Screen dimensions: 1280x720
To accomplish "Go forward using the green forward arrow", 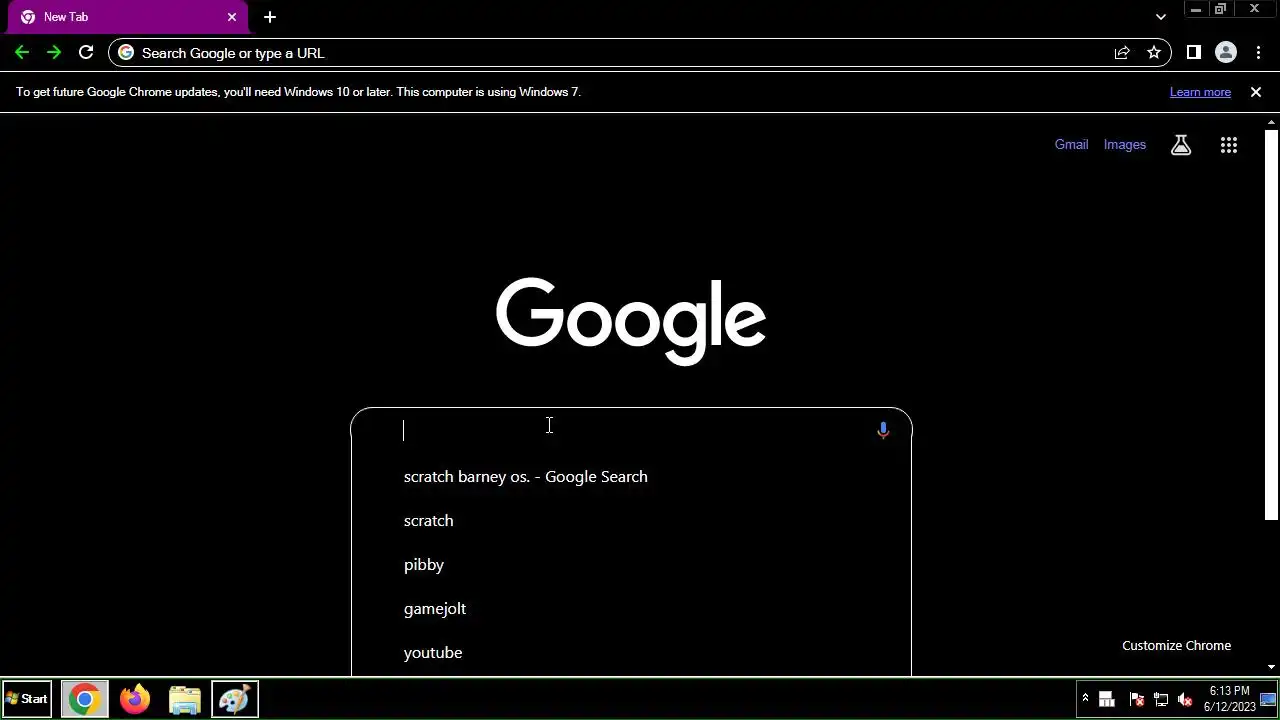I will [54, 53].
